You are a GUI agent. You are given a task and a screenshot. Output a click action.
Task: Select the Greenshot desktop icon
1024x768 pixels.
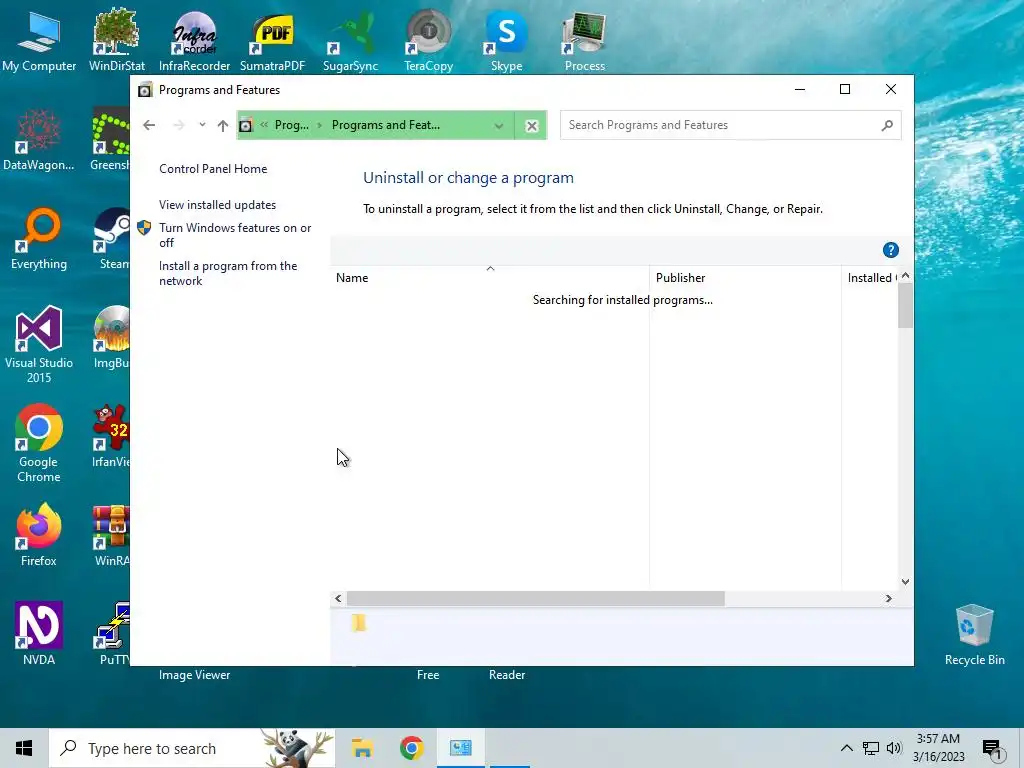point(110,140)
